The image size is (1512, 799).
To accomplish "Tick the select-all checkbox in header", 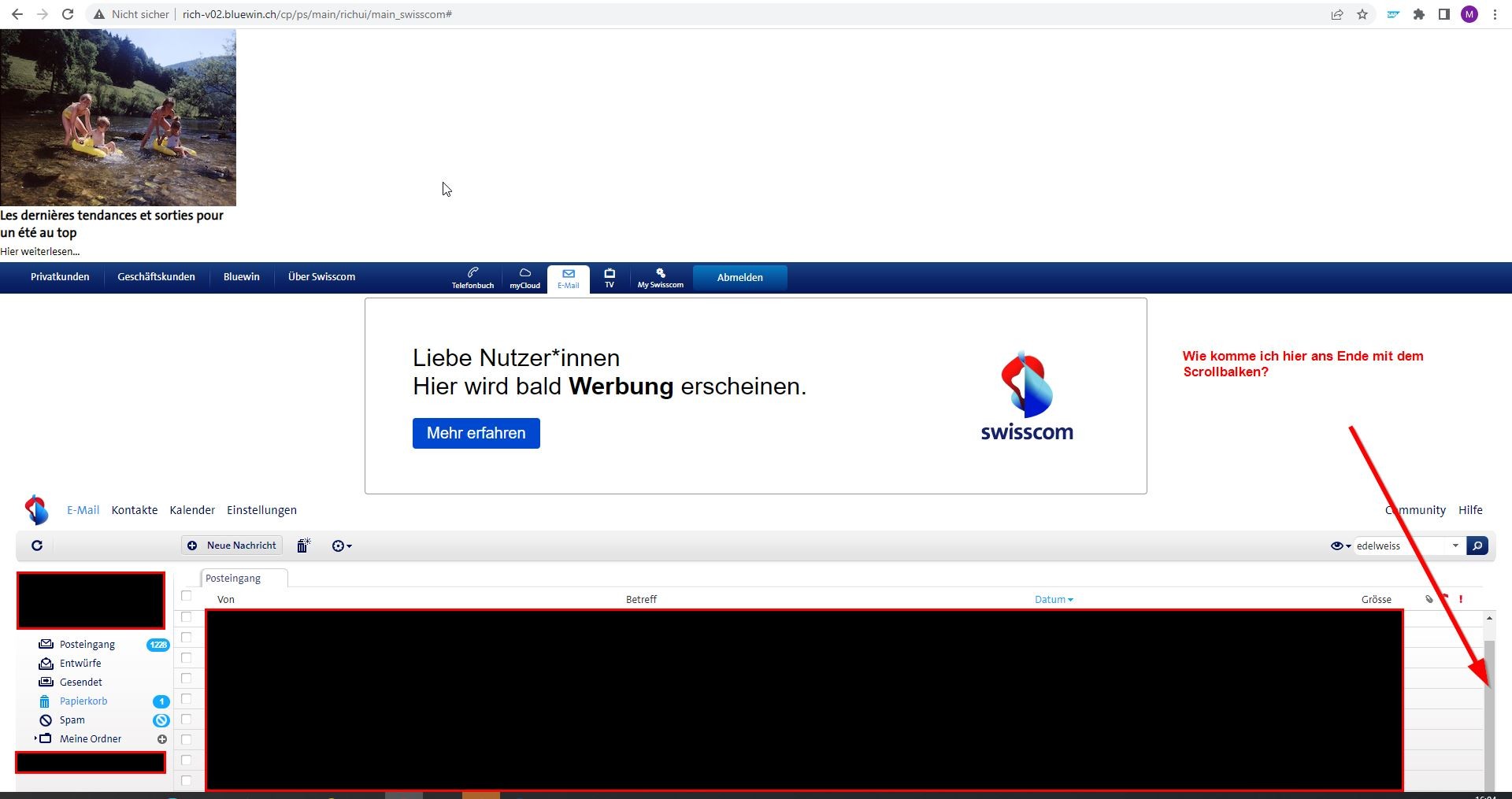I will (x=187, y=596).
